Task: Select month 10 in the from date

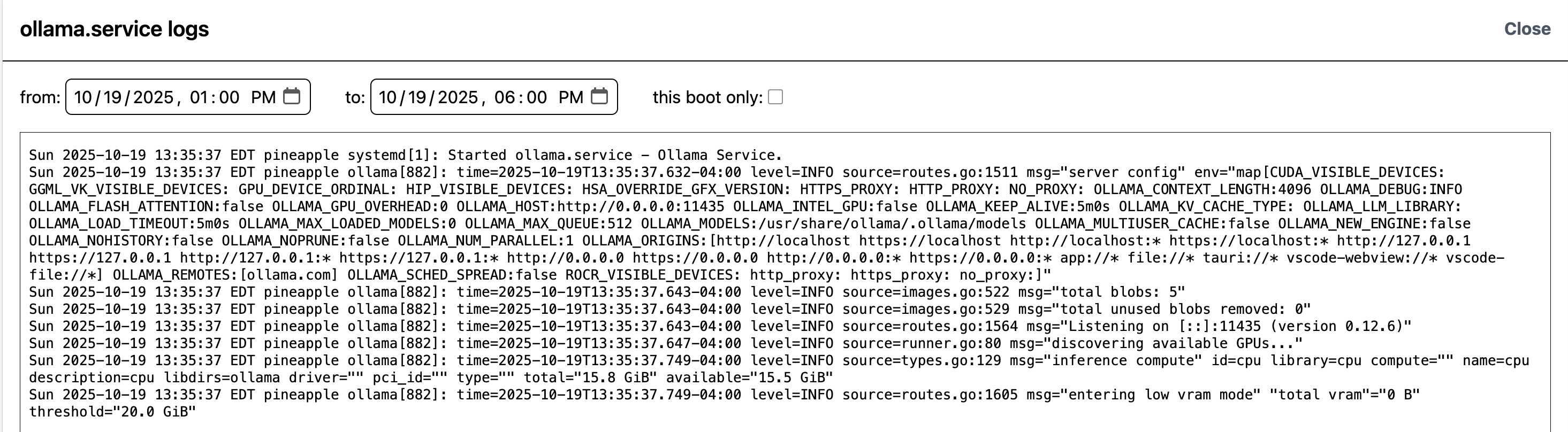Action: 83,97
